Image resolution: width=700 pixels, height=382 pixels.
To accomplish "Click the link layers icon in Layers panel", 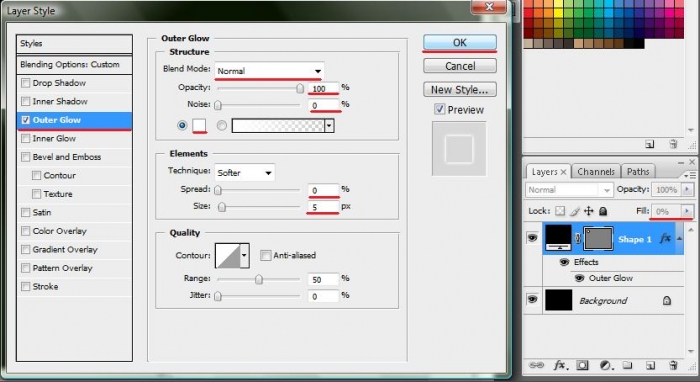I will pyautogui.click(x=536, y=365).
